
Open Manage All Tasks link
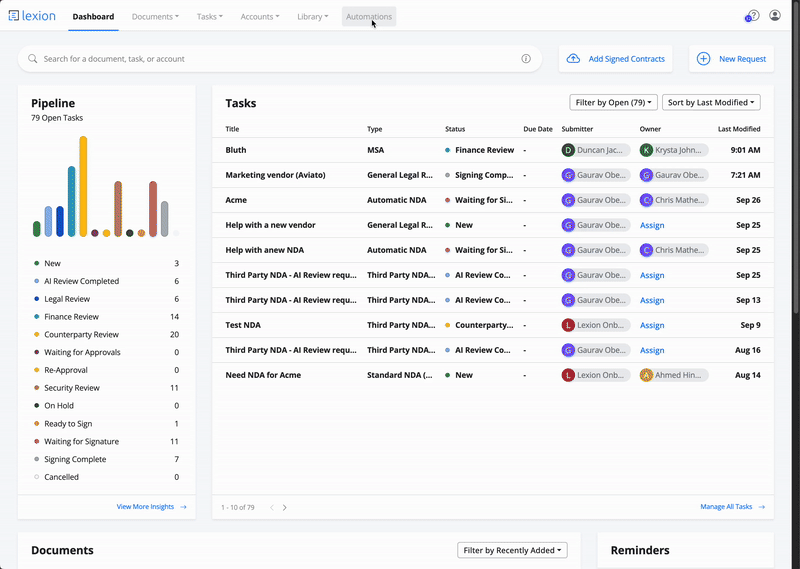pos(726,507)
